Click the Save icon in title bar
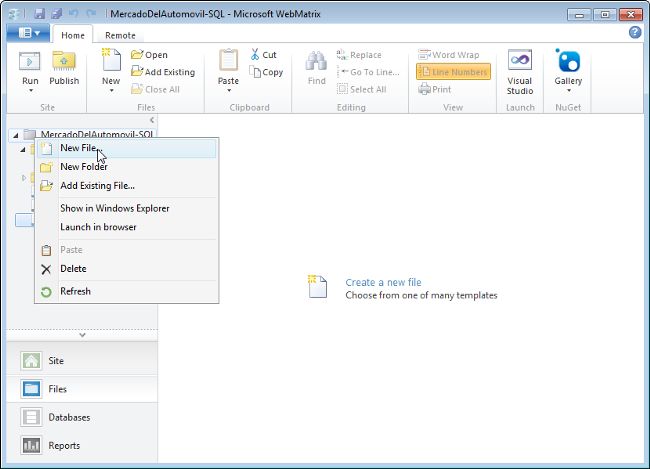Image resolution: width=650 pixels, height=469 pixels. [39, 14]
